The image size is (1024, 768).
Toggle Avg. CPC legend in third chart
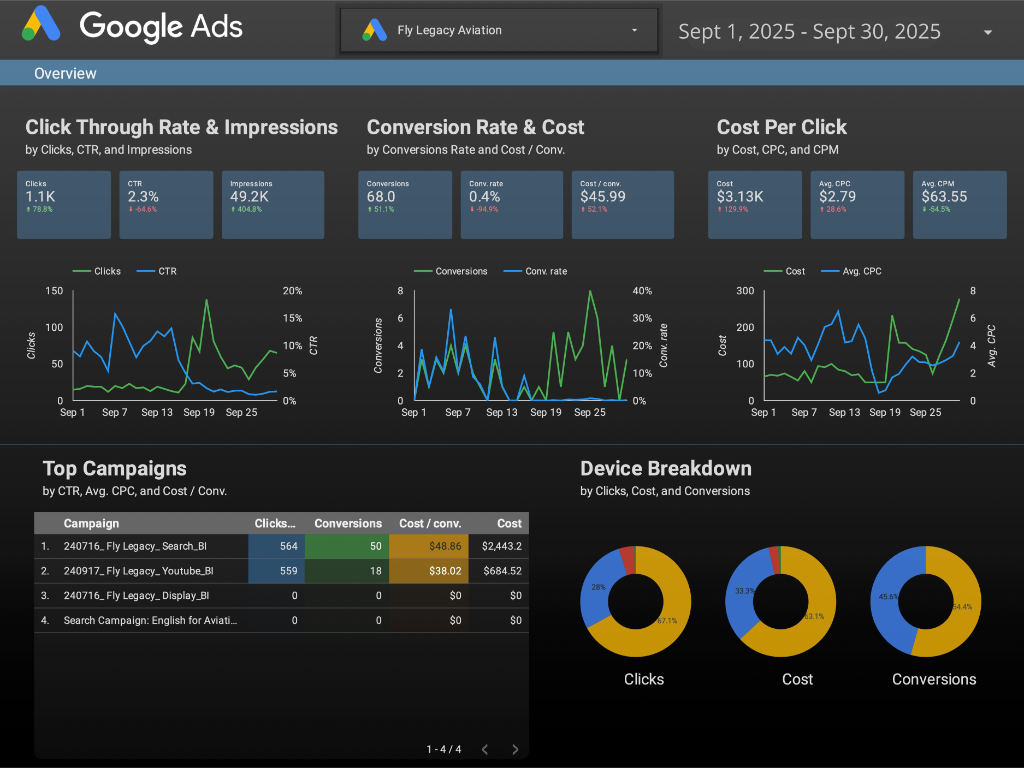coord(851,271)
